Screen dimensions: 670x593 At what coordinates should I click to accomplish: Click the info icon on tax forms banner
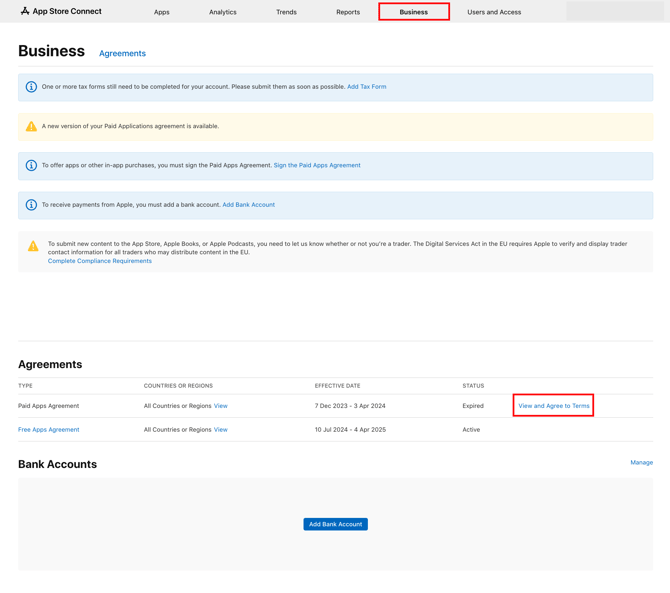pyautogui.click(x=31, y=87)
